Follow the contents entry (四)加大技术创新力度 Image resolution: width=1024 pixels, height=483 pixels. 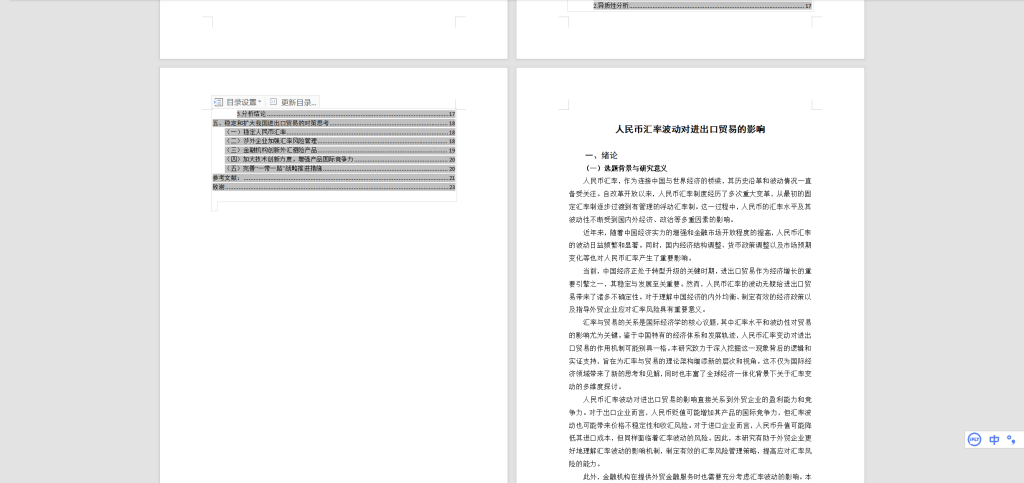(x=340, y=159)
